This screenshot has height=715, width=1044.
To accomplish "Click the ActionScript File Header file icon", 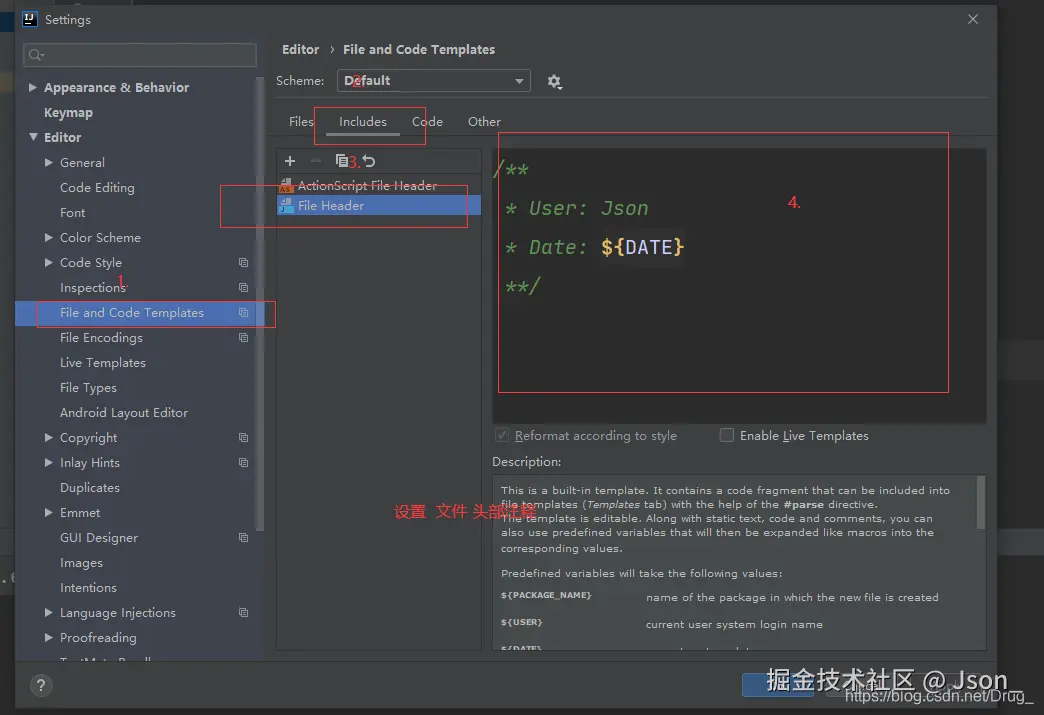I will tap(286, 186).
